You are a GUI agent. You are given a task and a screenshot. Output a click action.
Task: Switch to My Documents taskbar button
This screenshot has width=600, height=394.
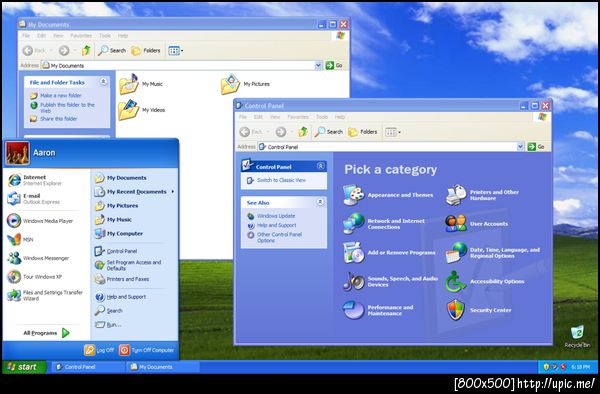[x=162, y=367]
